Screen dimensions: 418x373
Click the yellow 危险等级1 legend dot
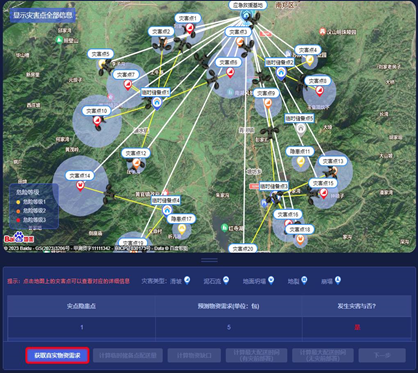pos(18,202)
